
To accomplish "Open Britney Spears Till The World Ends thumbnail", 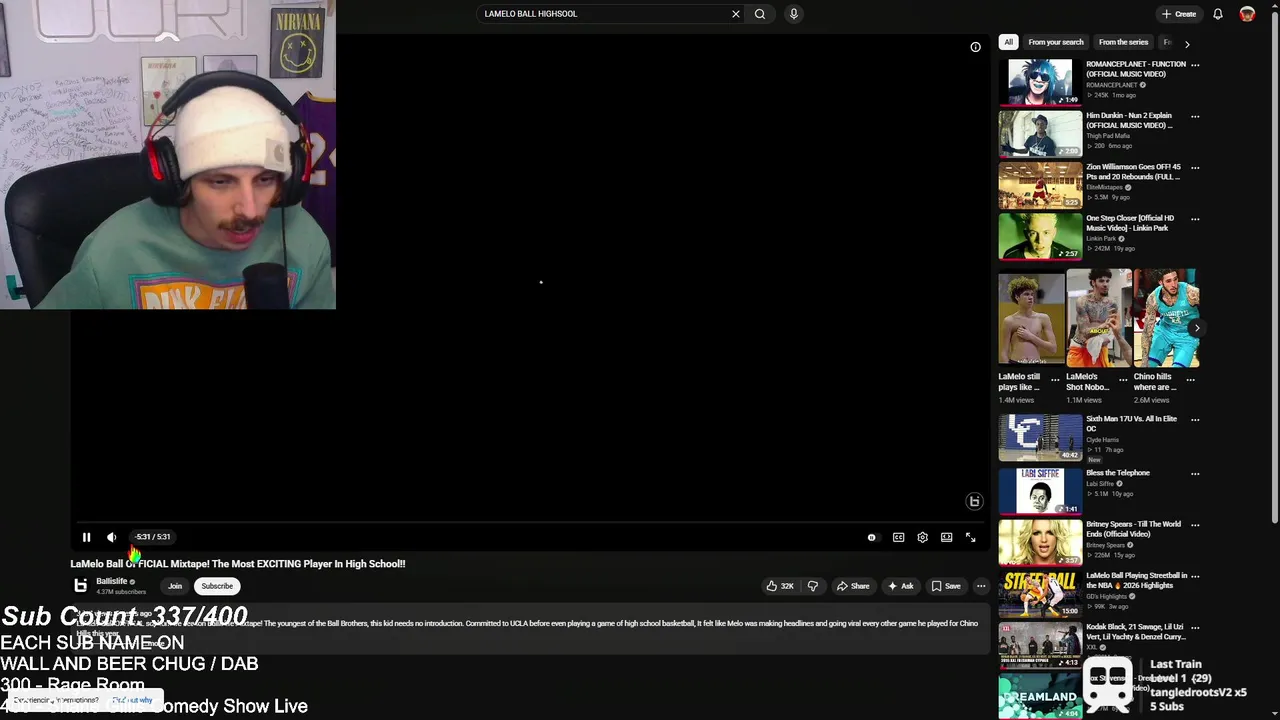I will 1040,542.
